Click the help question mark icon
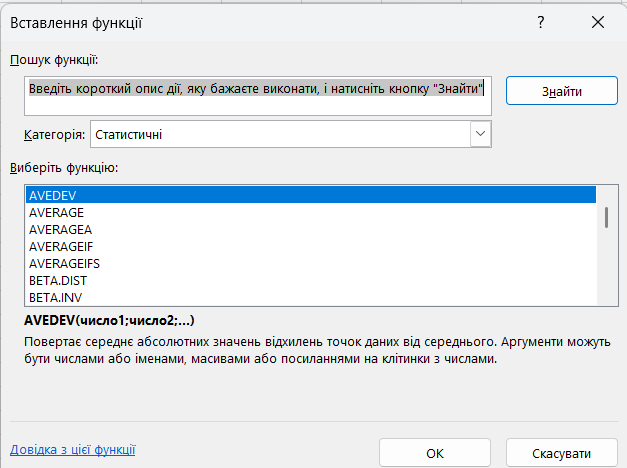The width and height of the screenshot is (627, 468). [x=540, y=21]
